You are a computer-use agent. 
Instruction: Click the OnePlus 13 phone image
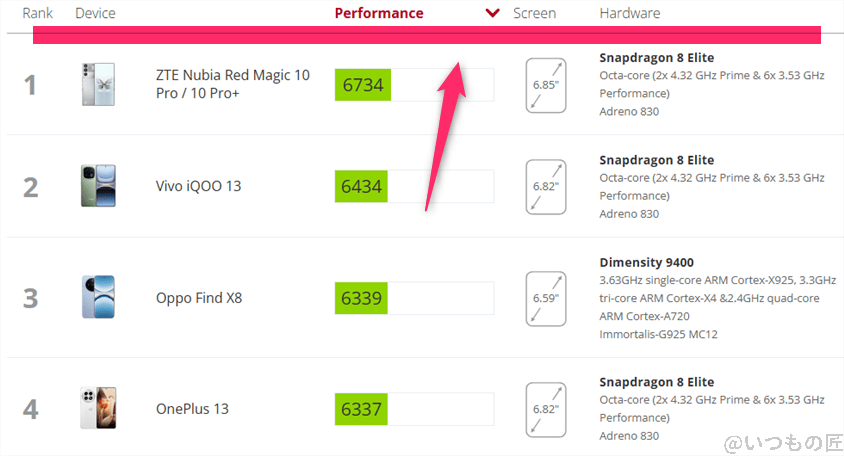click(x=98, y=408)
